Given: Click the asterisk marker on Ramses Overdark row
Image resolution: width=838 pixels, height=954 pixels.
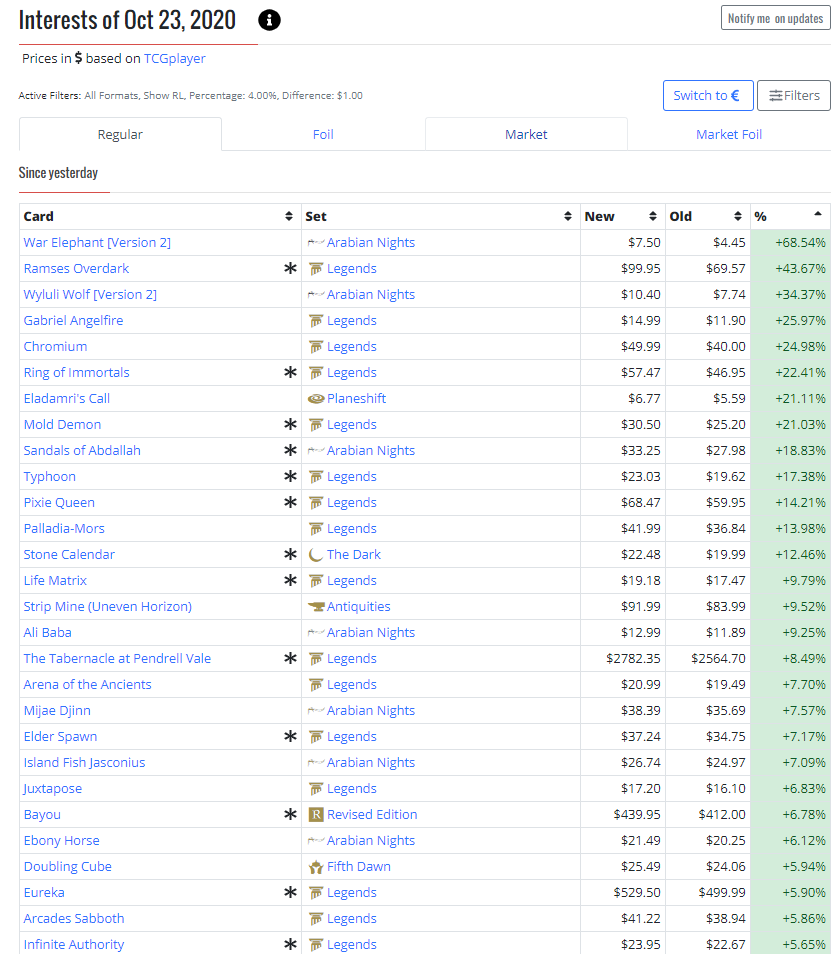Looking at the screenshot, I should coord(290,268).
